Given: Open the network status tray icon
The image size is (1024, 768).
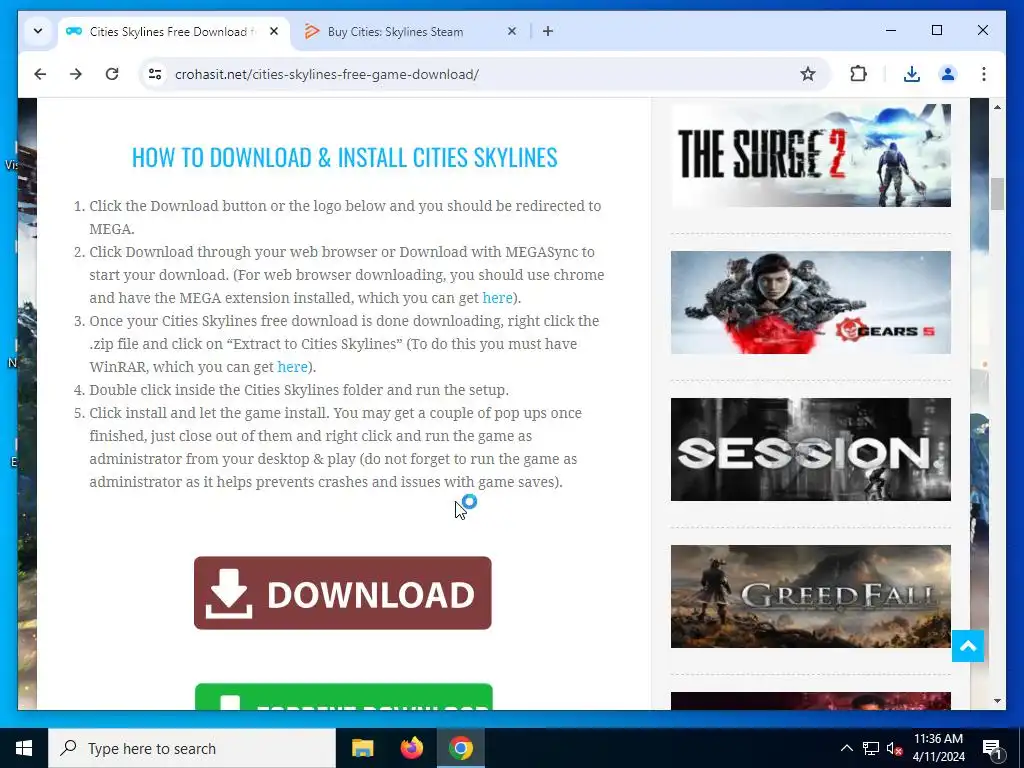Looking at the screenshot, I should coord(871,748).
